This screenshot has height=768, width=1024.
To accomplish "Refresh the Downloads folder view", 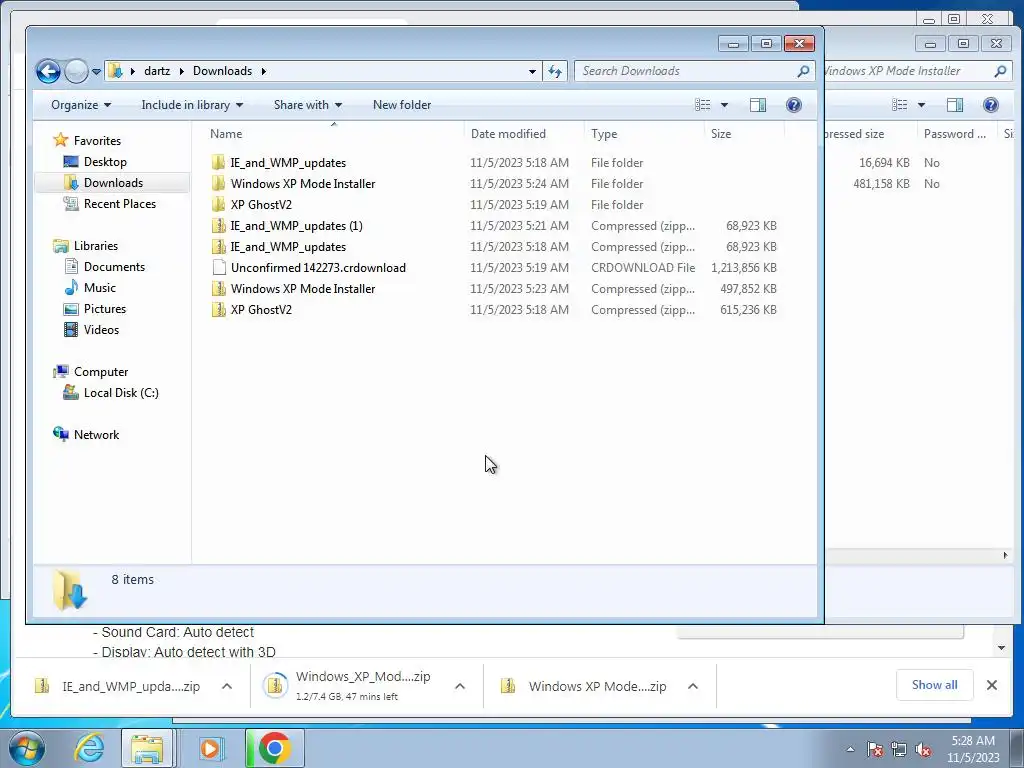I will click(x=554, y=71).
